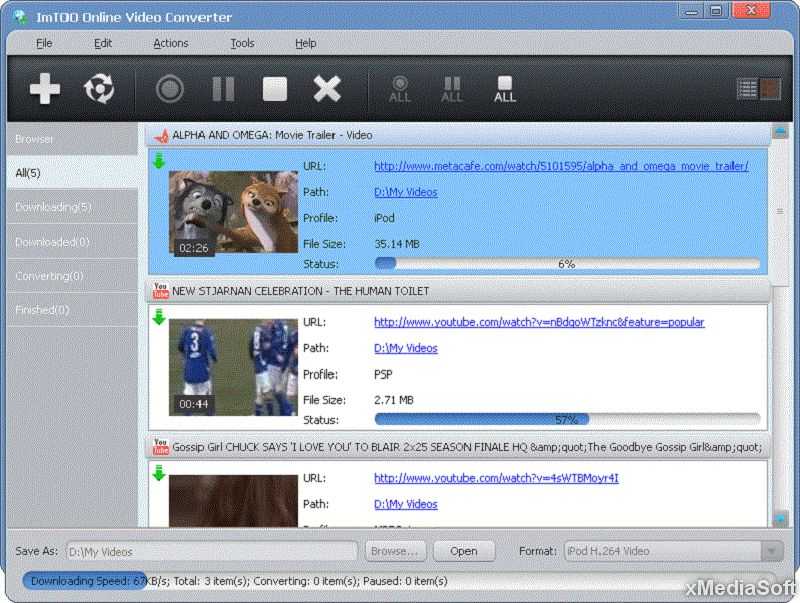Image resolution: width=800 pixels, height=603 pixels.
Task: Click the Stjarnan Celebration video thumbnail
Action: [233, 367]
